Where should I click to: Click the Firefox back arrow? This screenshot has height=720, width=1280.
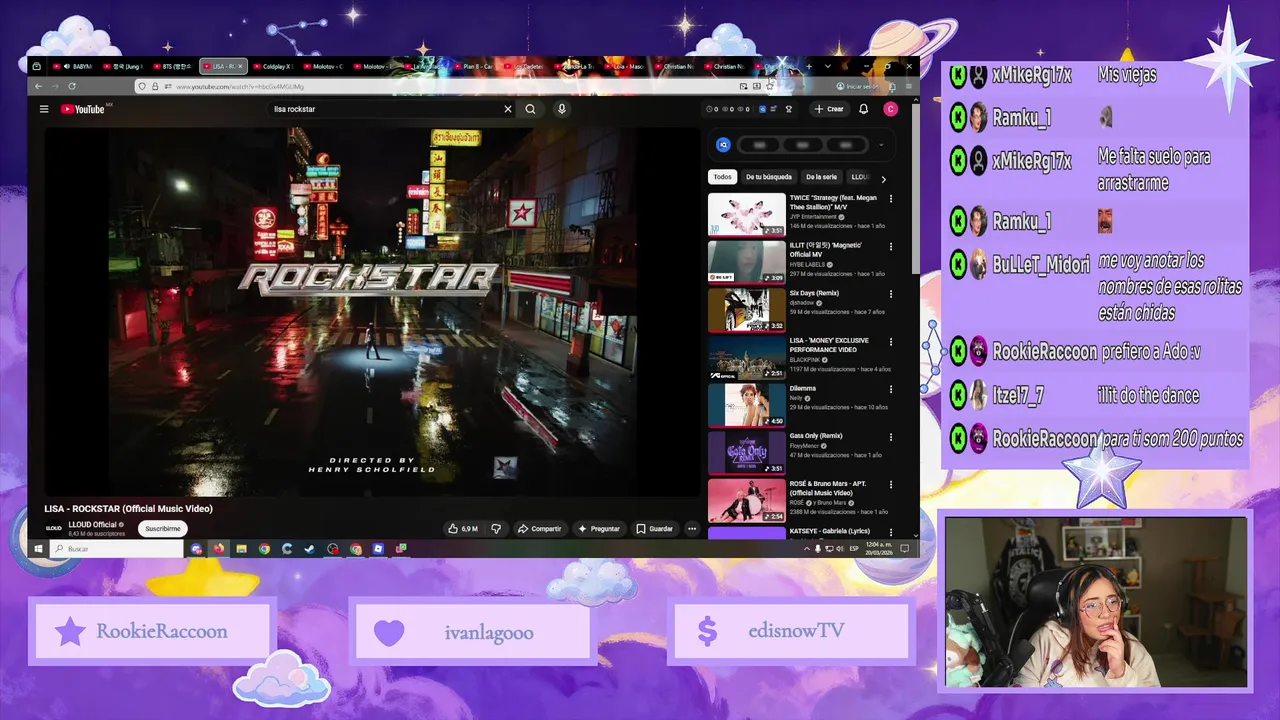pyautogui.click(x=39, y=86)
